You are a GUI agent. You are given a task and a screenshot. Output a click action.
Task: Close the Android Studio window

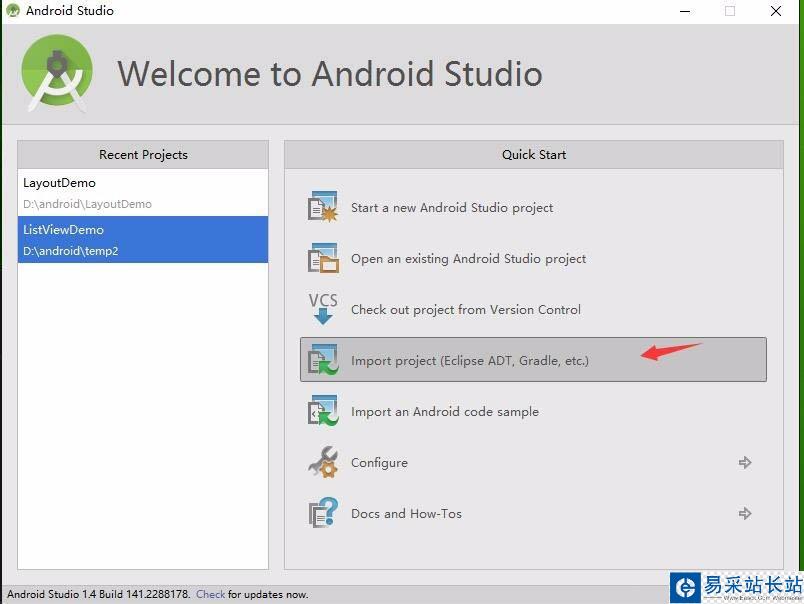pyautogui.click(x=776, y=11)
